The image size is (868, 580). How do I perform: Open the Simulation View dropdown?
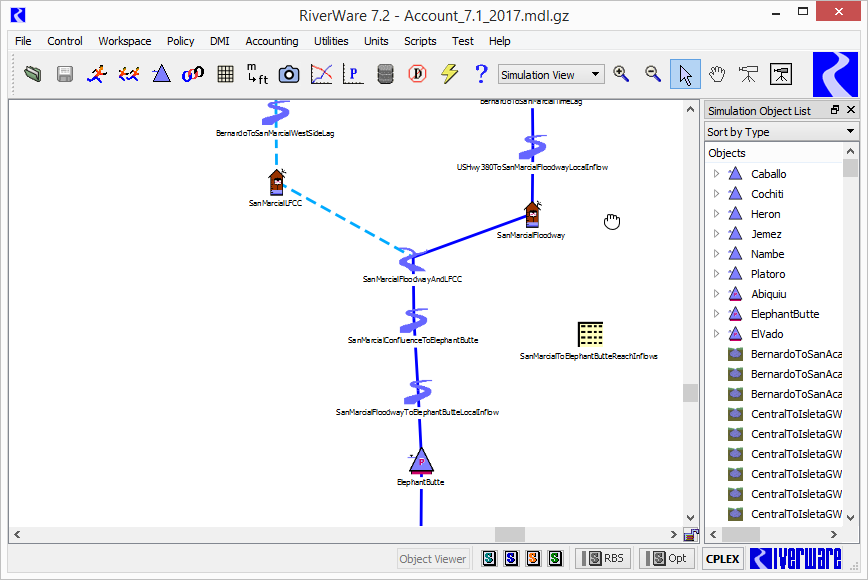[550, 75]
